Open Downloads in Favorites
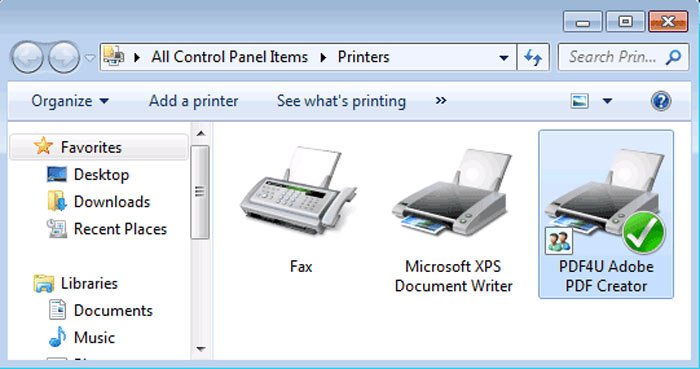The image size is (700, 369). tap(112, 202)
